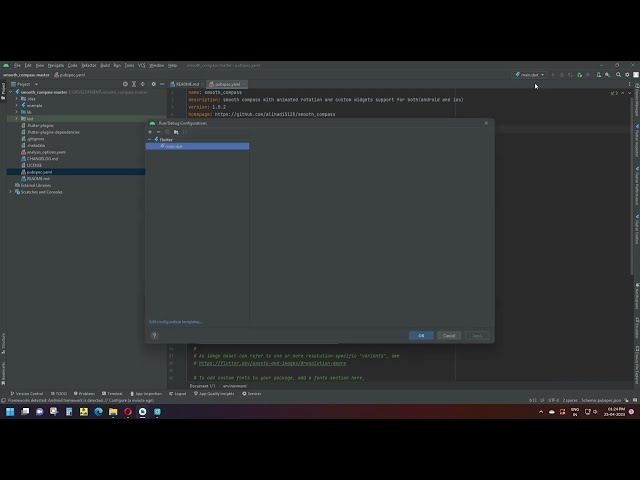Open the Navigate menu
Screen dimensions: 640x480
point(56,65)
